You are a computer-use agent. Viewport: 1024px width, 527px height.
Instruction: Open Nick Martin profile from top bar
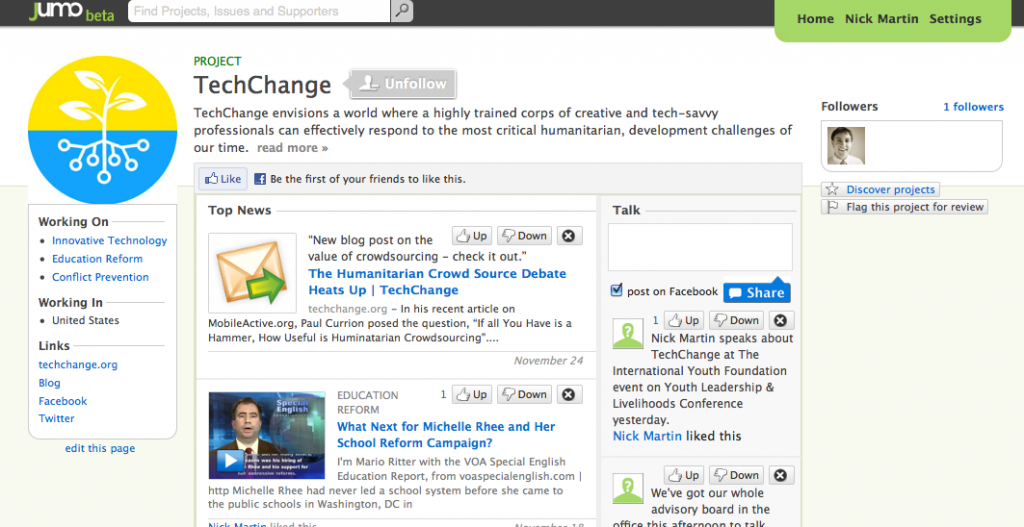(x=882, y=19)
